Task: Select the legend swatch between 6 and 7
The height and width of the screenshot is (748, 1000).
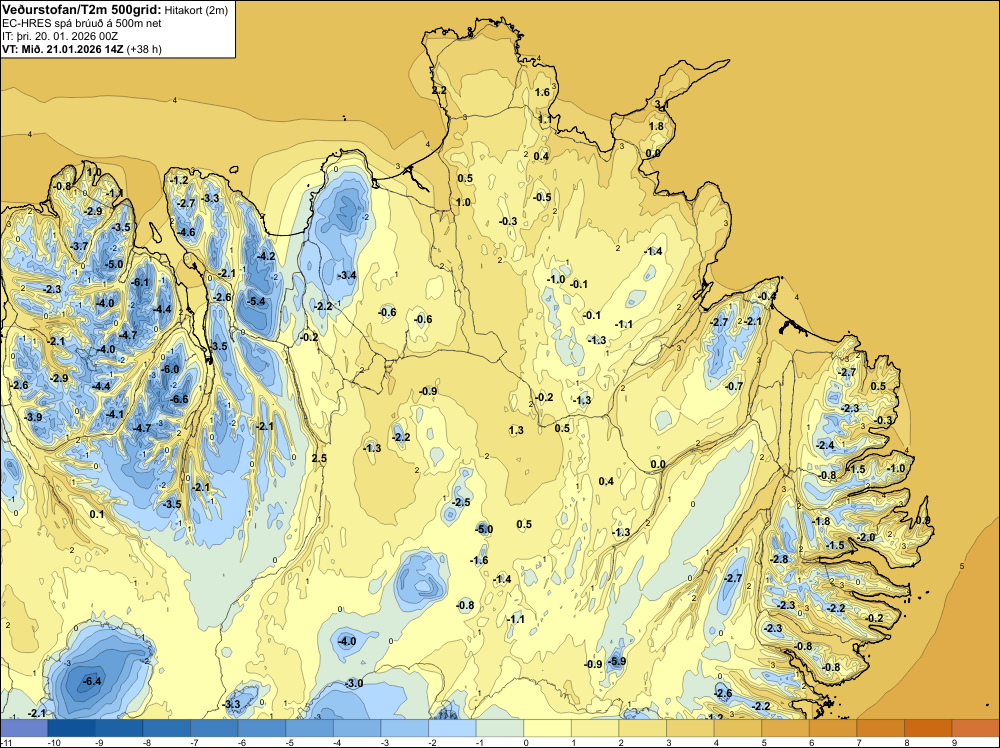Action: 833,728
